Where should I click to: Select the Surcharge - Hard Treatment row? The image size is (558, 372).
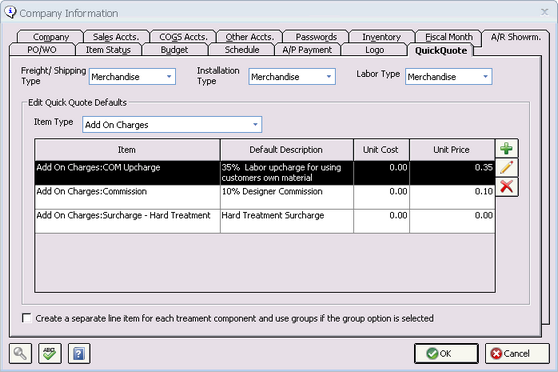click(x=265, y=221)
